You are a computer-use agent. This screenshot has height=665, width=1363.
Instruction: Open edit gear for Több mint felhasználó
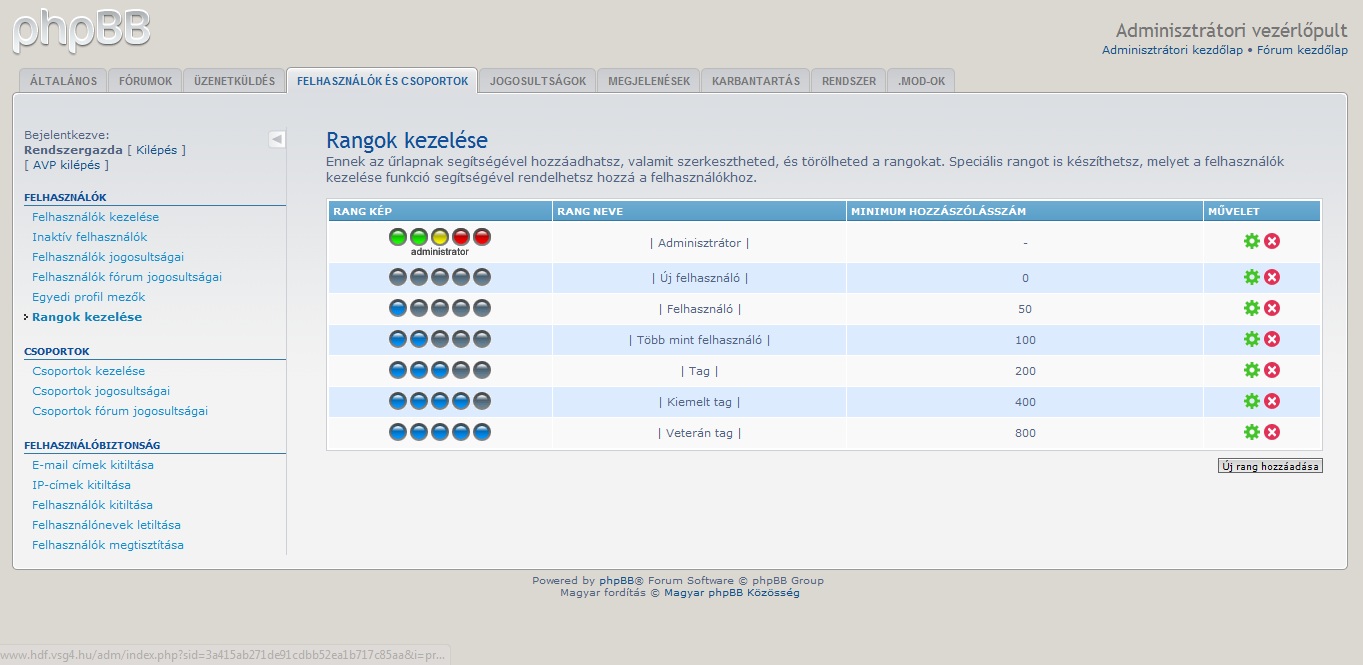(x=1251, y=339)
